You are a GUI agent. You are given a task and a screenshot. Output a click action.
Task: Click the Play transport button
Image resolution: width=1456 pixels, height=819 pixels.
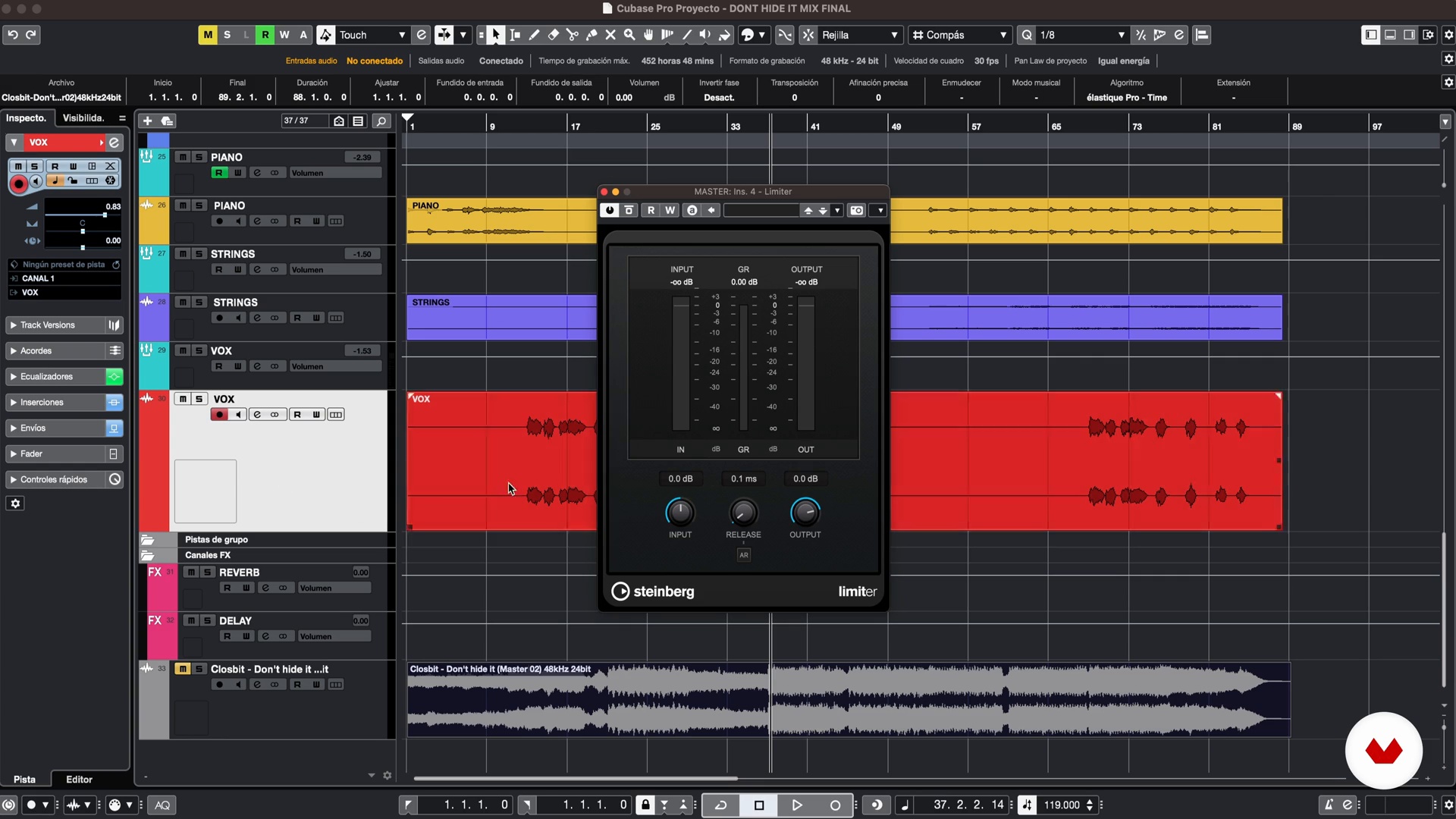[x=797, y=805]
